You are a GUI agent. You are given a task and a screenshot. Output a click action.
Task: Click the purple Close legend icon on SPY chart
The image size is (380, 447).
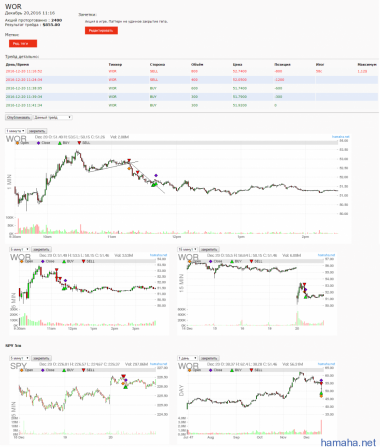(x=43, y=370)
